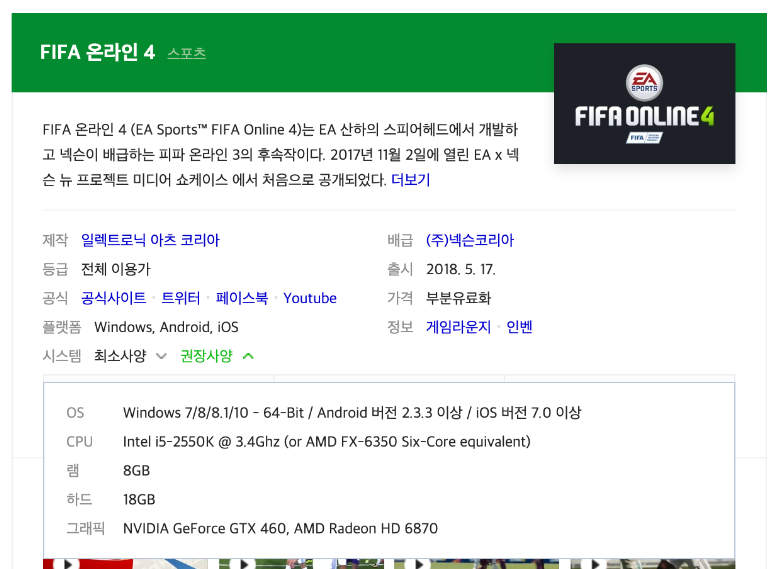
Task: Open the 스포츠 category link
Action: tap(186, 53)
